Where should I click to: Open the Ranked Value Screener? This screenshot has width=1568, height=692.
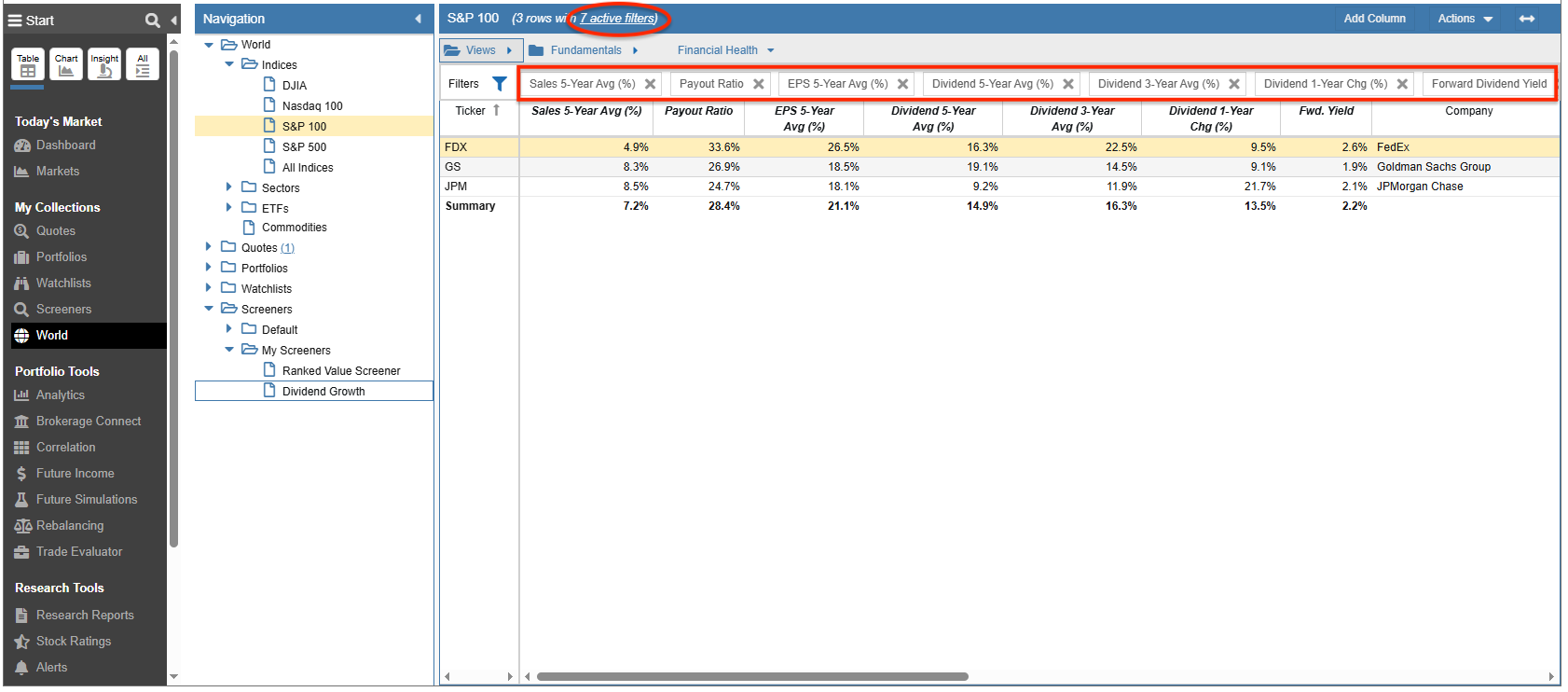(341, 371)
